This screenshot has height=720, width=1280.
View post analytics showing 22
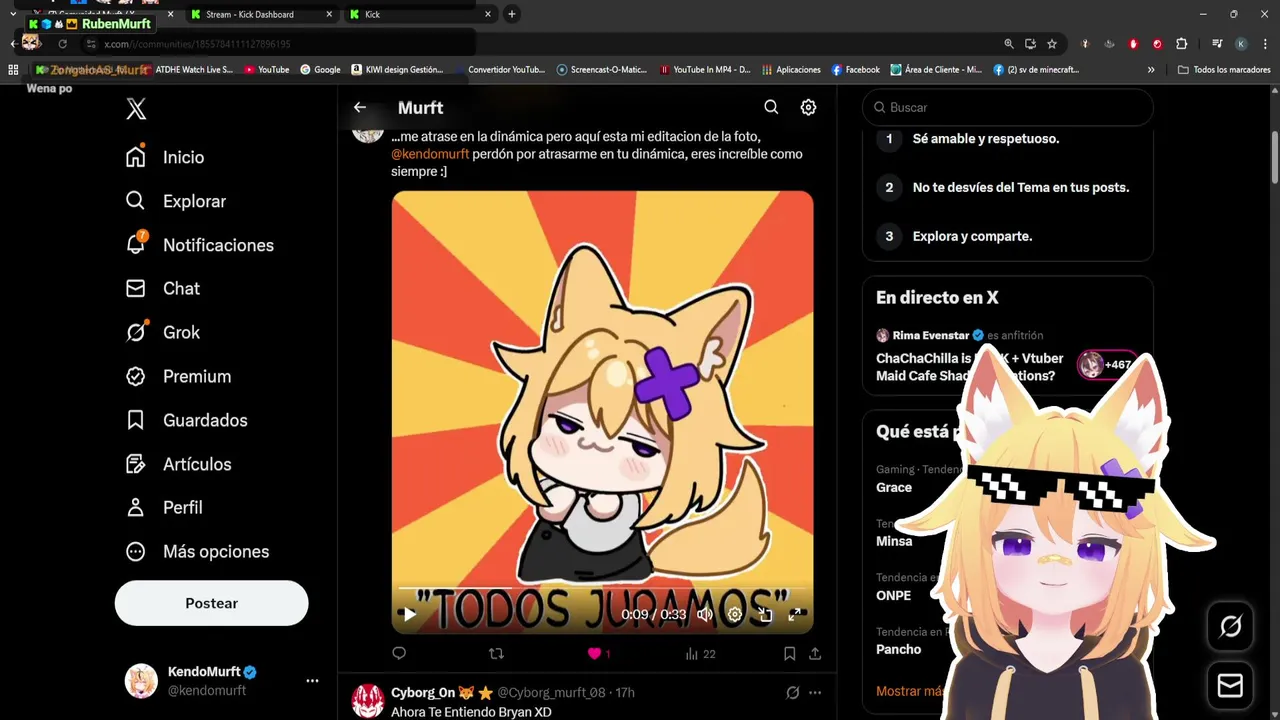[700, 653]
